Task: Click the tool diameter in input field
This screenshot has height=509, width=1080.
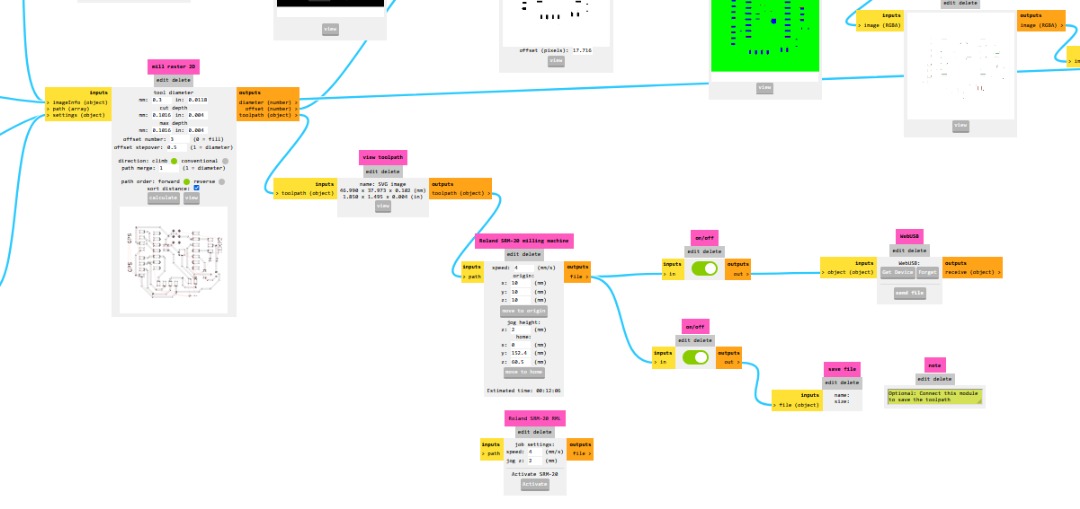Action: click(197, 100)
